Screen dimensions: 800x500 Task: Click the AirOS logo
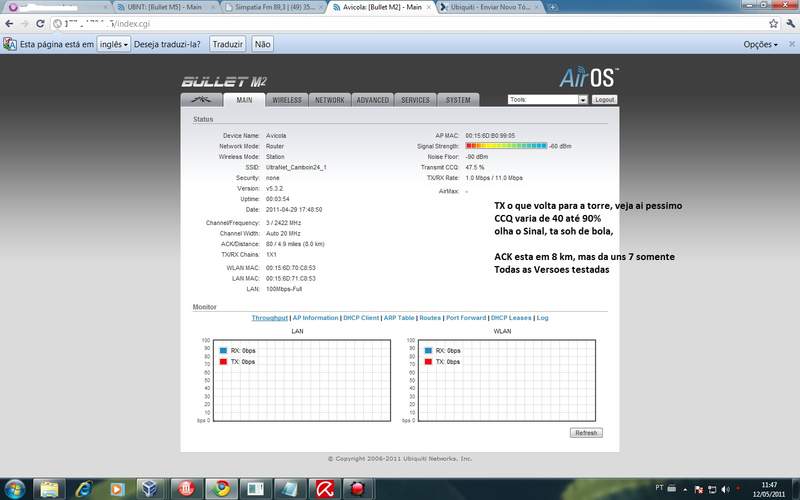[589, 78]
